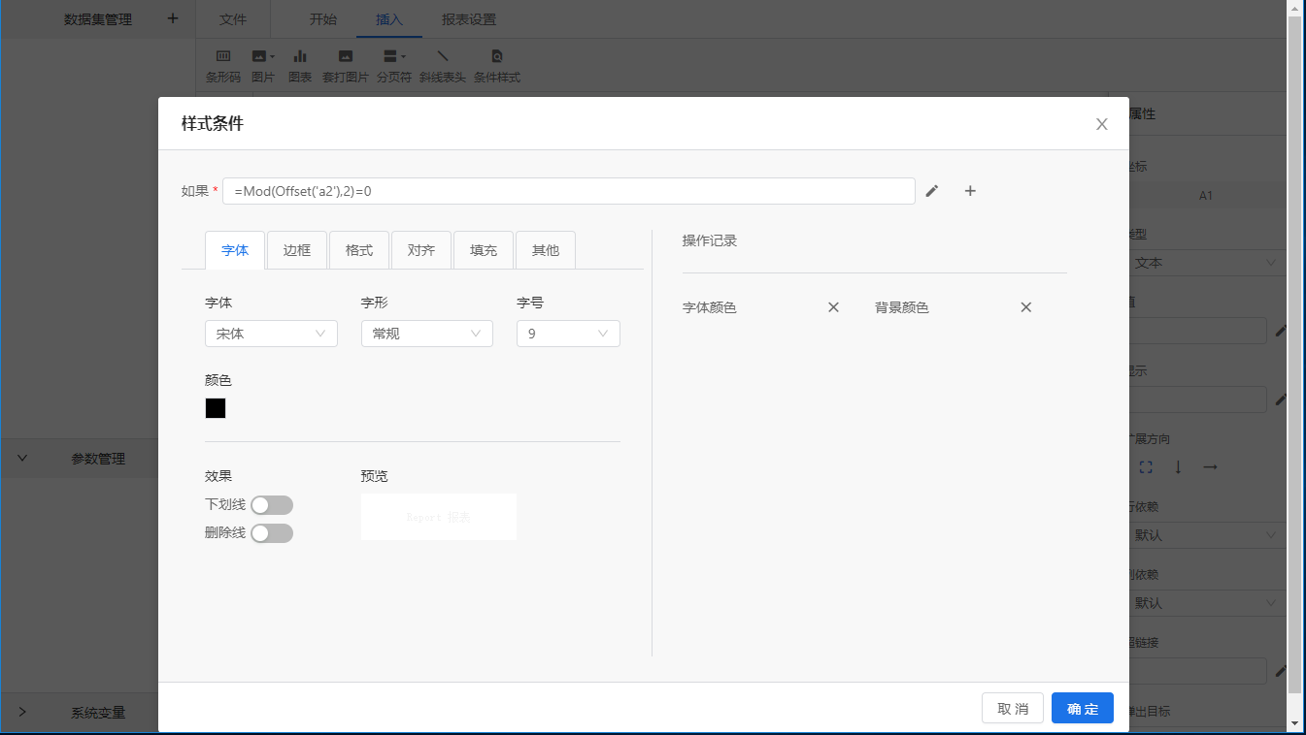This screenshot has height=735, width=1306.
Task: Open the 分页符 page break tool
Action: coord(394,65)
